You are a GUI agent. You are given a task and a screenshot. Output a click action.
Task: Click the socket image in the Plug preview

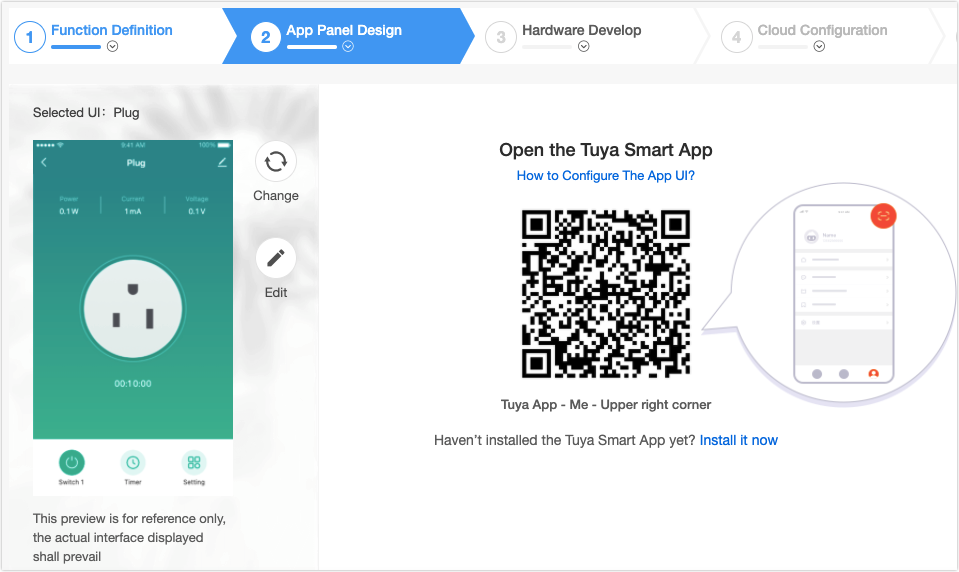(133, 308)
